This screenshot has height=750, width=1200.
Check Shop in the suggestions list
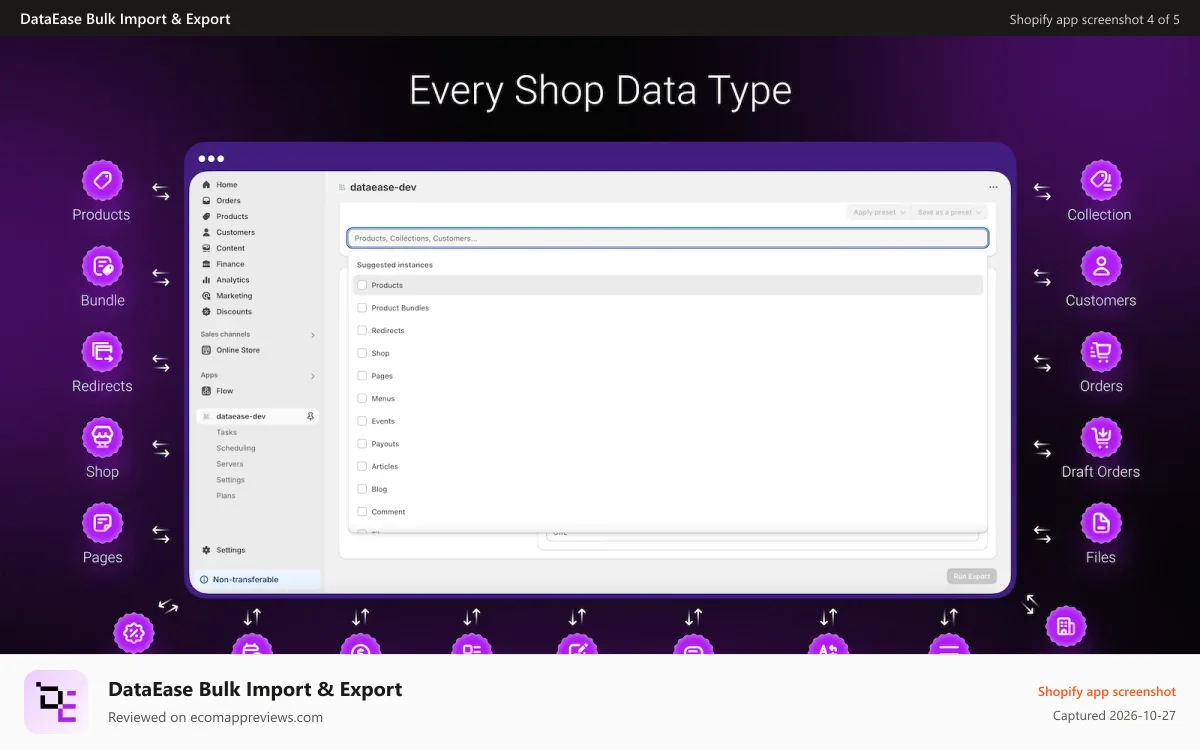click(x=362, y=353)
